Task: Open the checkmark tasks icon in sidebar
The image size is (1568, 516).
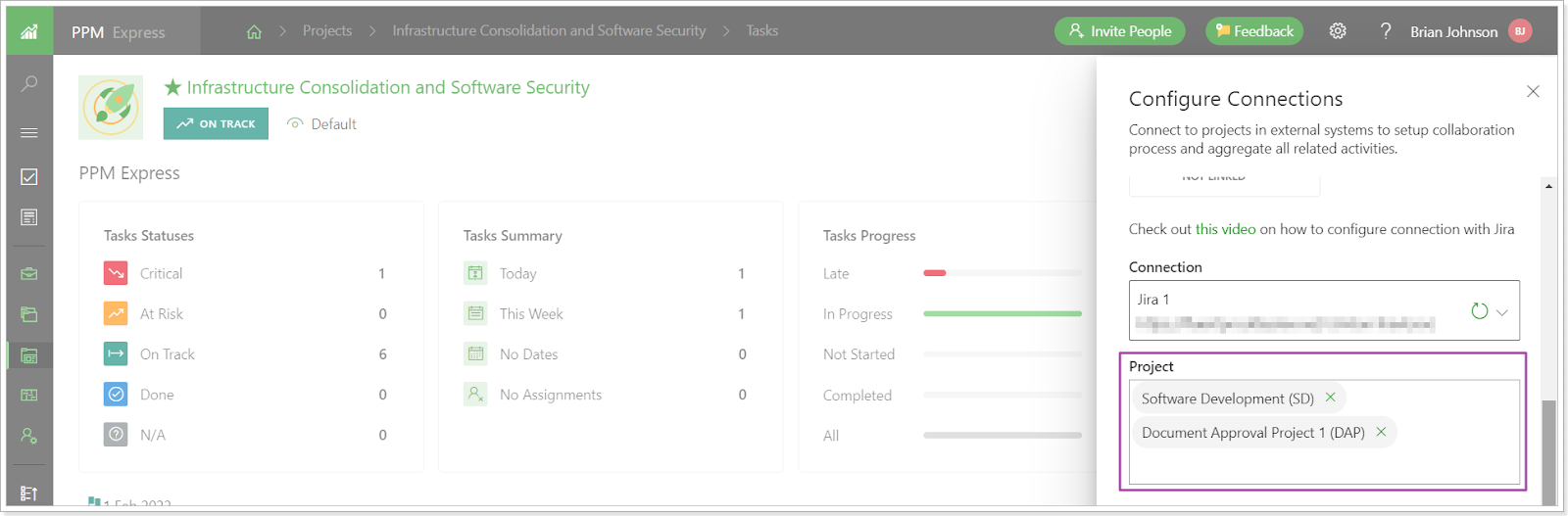Action: [x=29, y=176]
